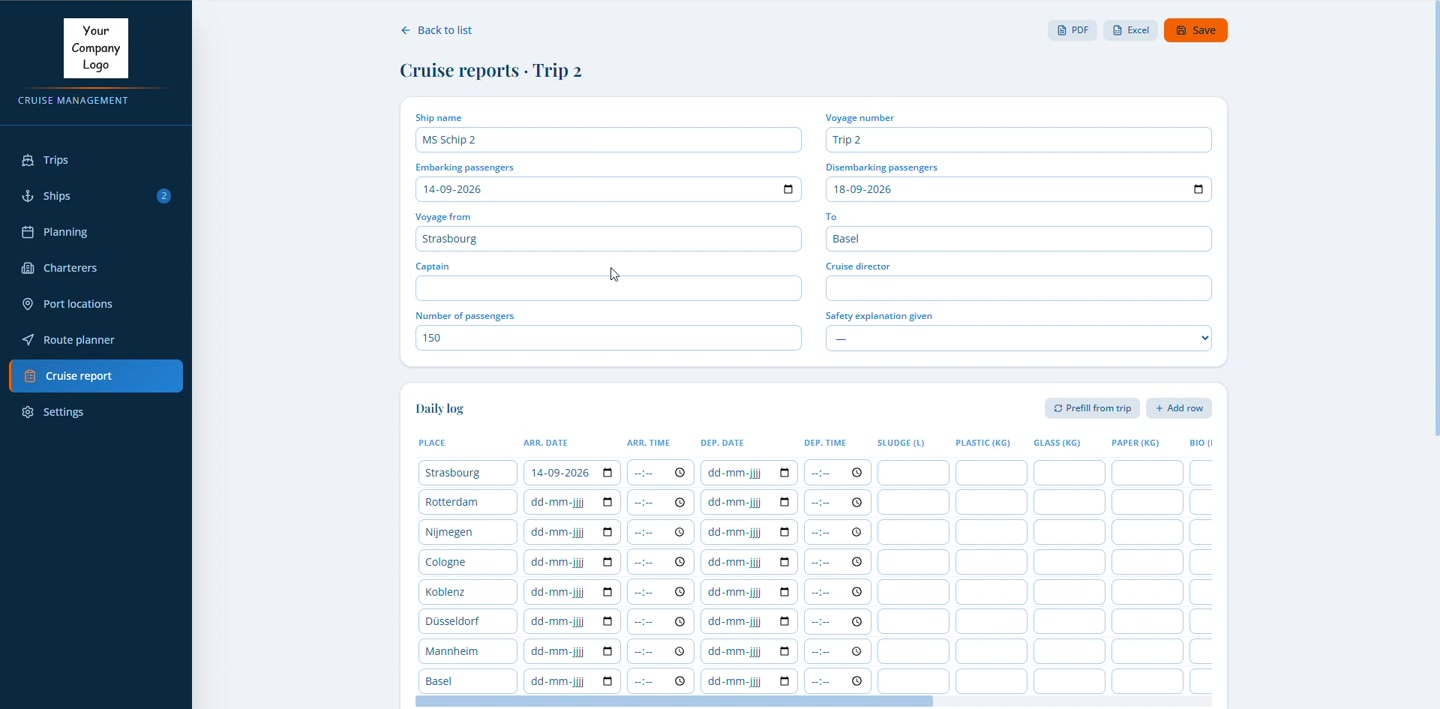Focus the Ship name field
Screen dimensions: 1440x709
click(x=608, y=140)
